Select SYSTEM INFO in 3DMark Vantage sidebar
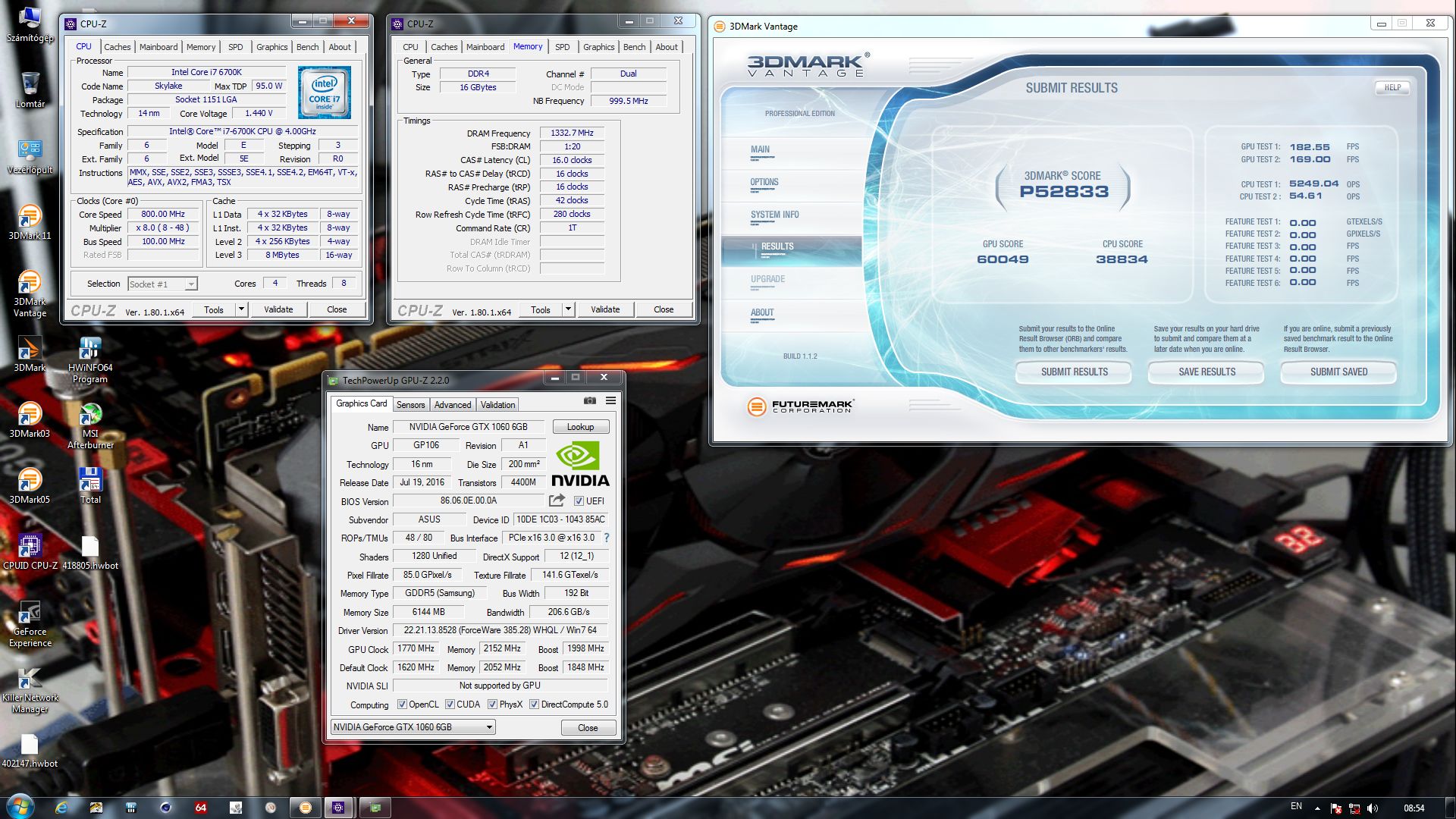1456x819 pixels. tap(774, 215)
